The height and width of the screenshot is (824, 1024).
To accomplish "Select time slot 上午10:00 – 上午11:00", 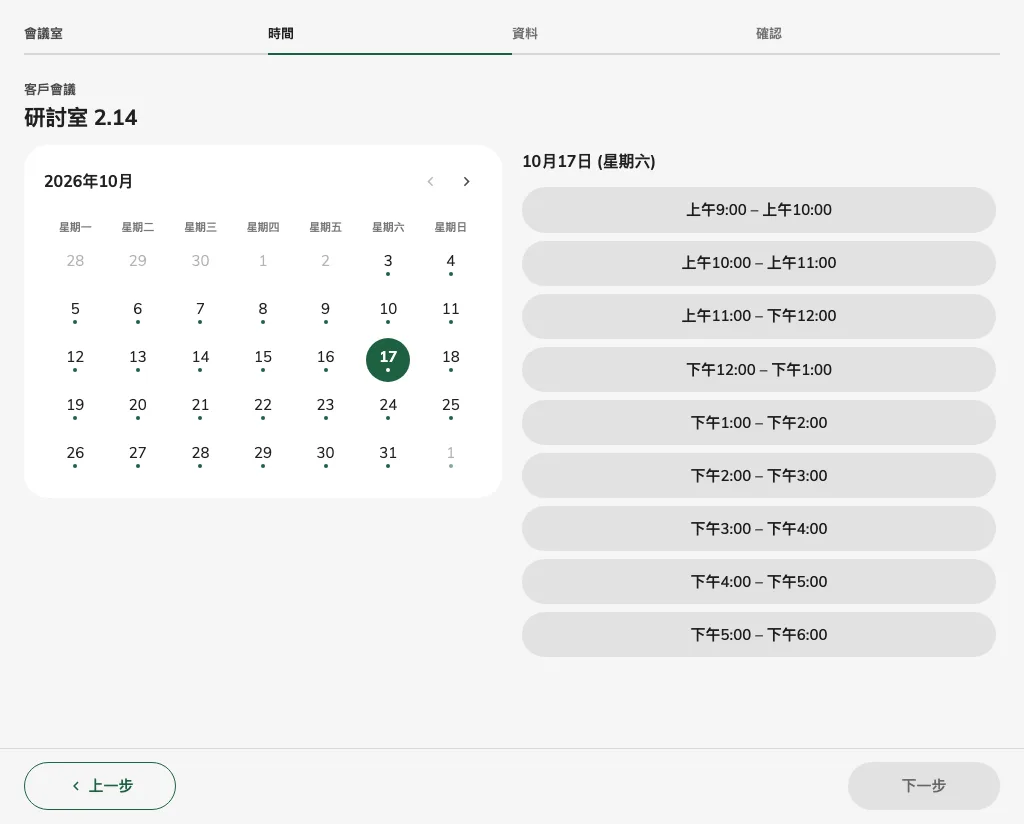I will click(x=759, y=263).
